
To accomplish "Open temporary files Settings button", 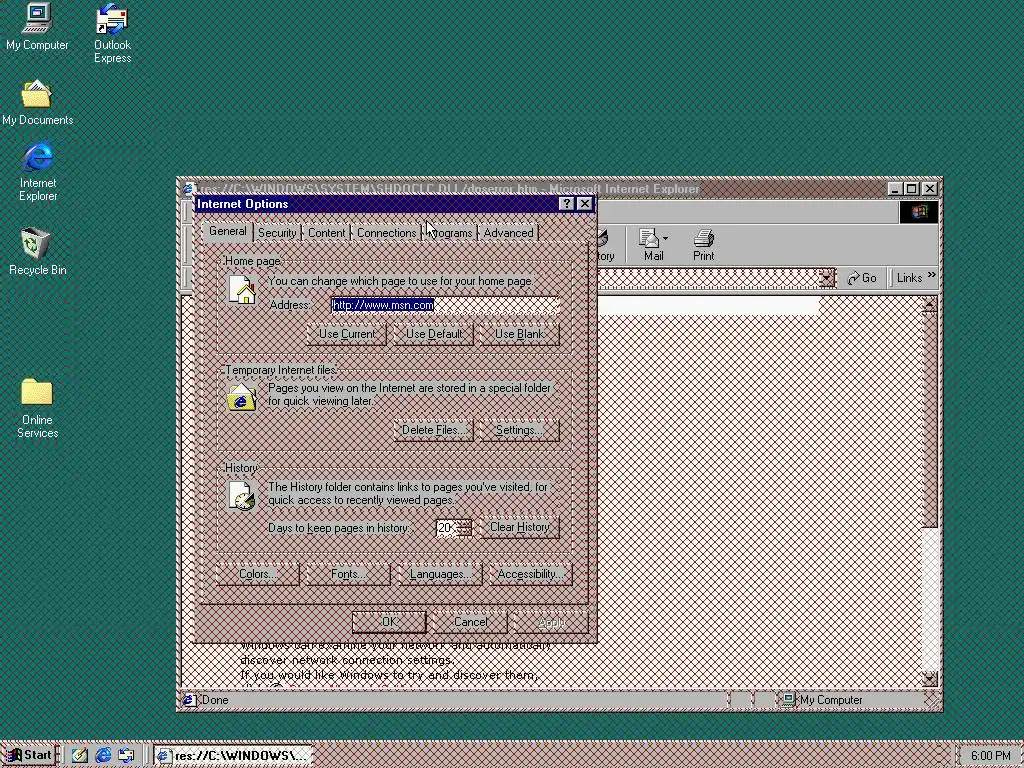I will coord(519,430).
